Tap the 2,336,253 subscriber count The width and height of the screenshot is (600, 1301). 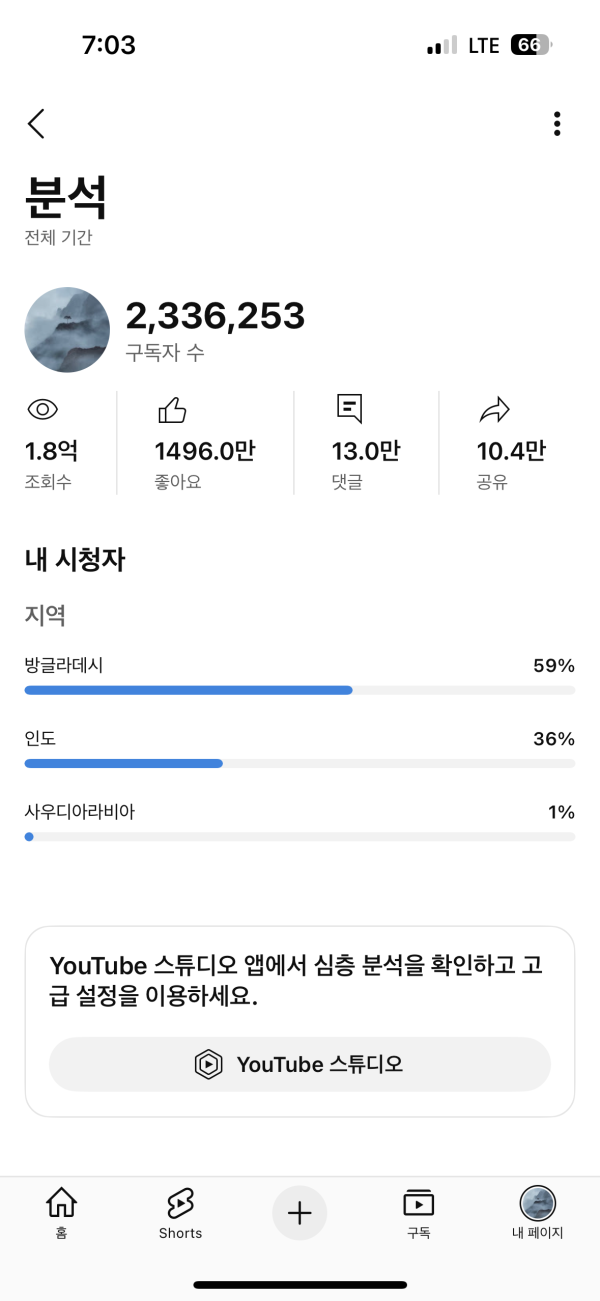pyautogui.click(x=215, y=316)
